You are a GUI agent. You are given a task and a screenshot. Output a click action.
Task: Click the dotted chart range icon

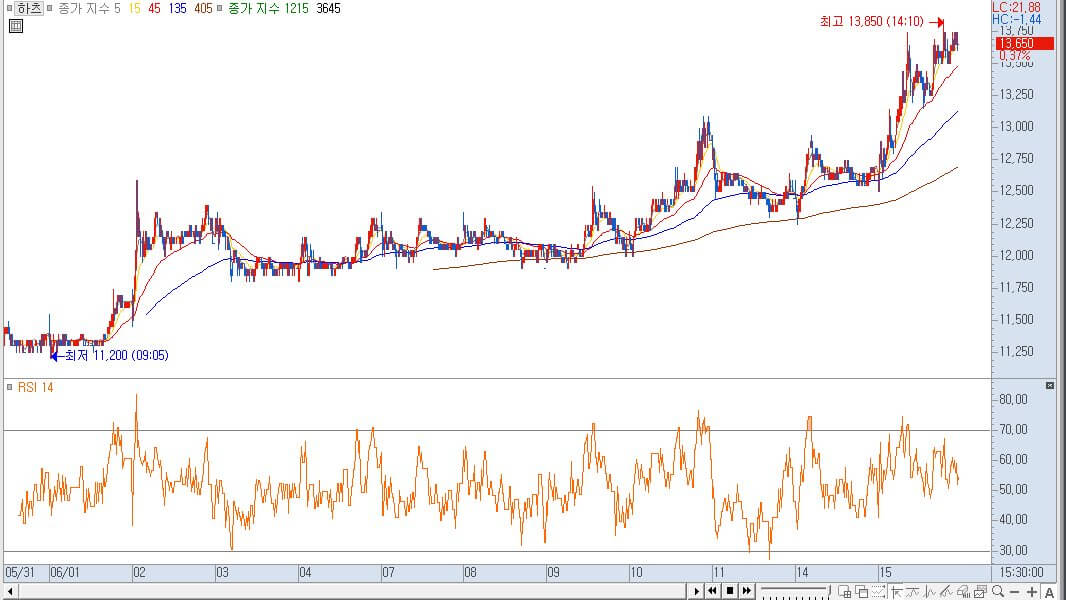(x=878, y=591)
